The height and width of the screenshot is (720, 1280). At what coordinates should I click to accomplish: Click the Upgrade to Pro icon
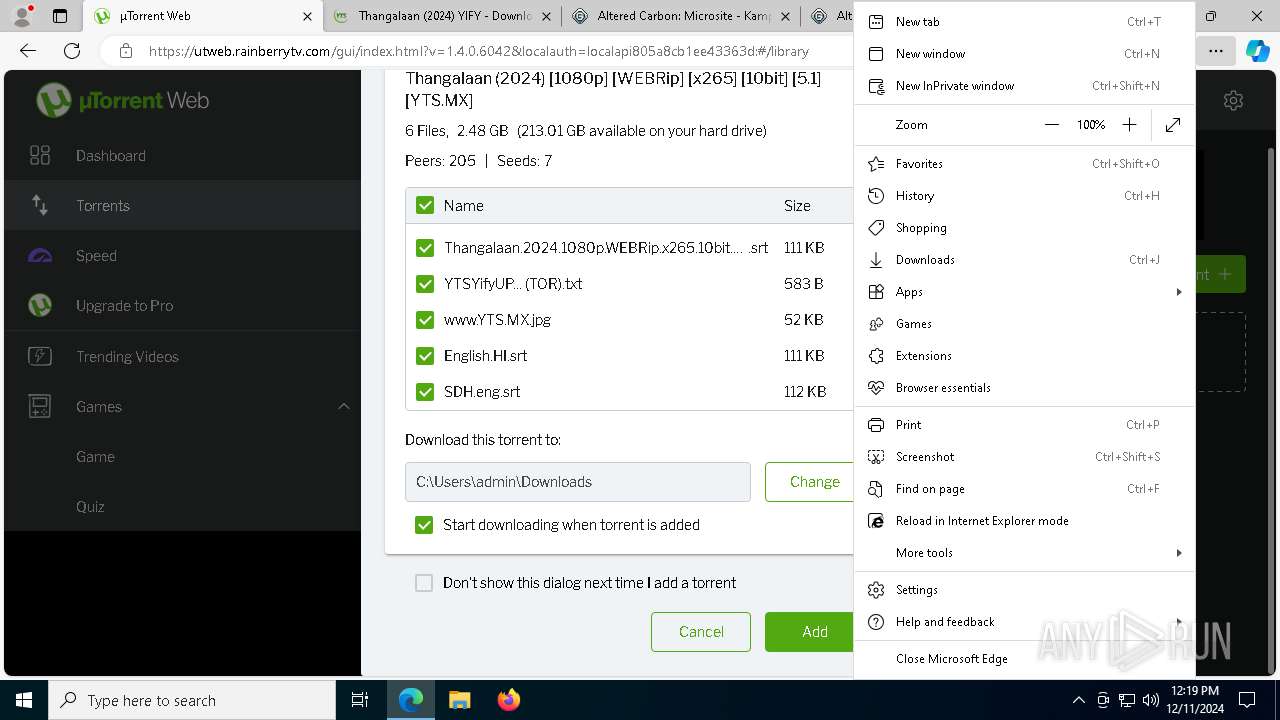(40, 305)
